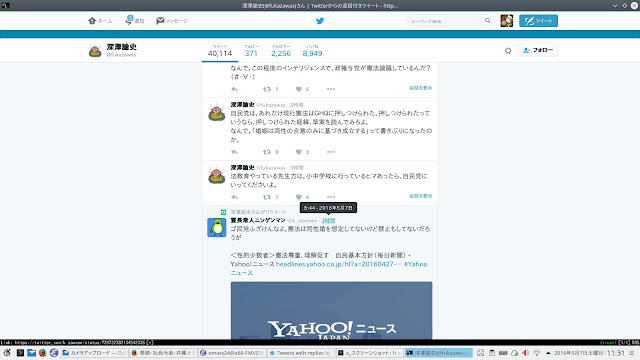
Task: Follow the @fukazawas profile
Action: point(538,50)
